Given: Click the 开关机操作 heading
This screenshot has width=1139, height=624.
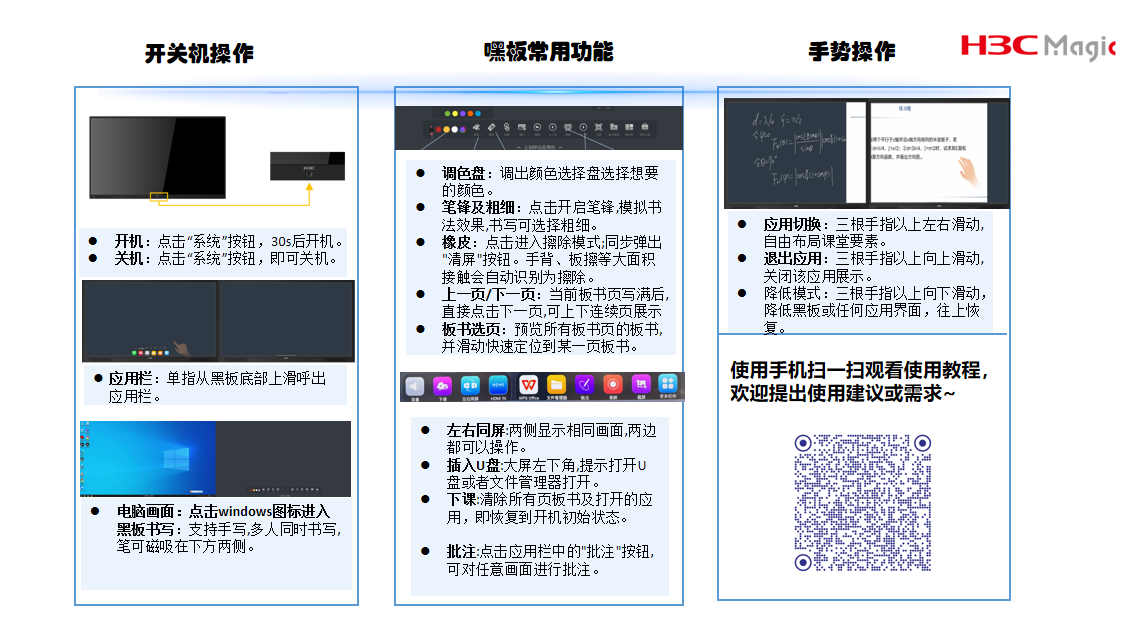Looking at the screenshot, I should (x=199, y=53).
